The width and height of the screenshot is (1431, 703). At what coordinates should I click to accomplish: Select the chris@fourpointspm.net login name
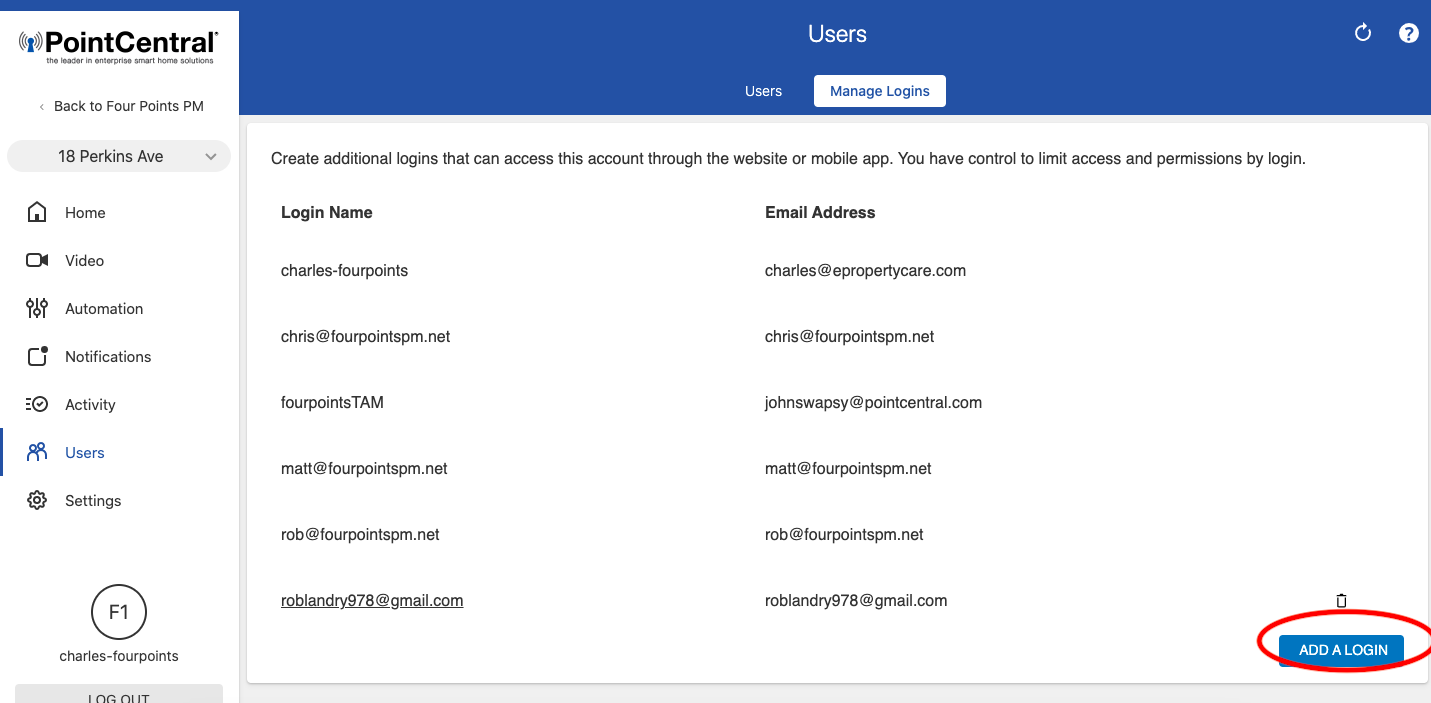click(x=366, y=336)
